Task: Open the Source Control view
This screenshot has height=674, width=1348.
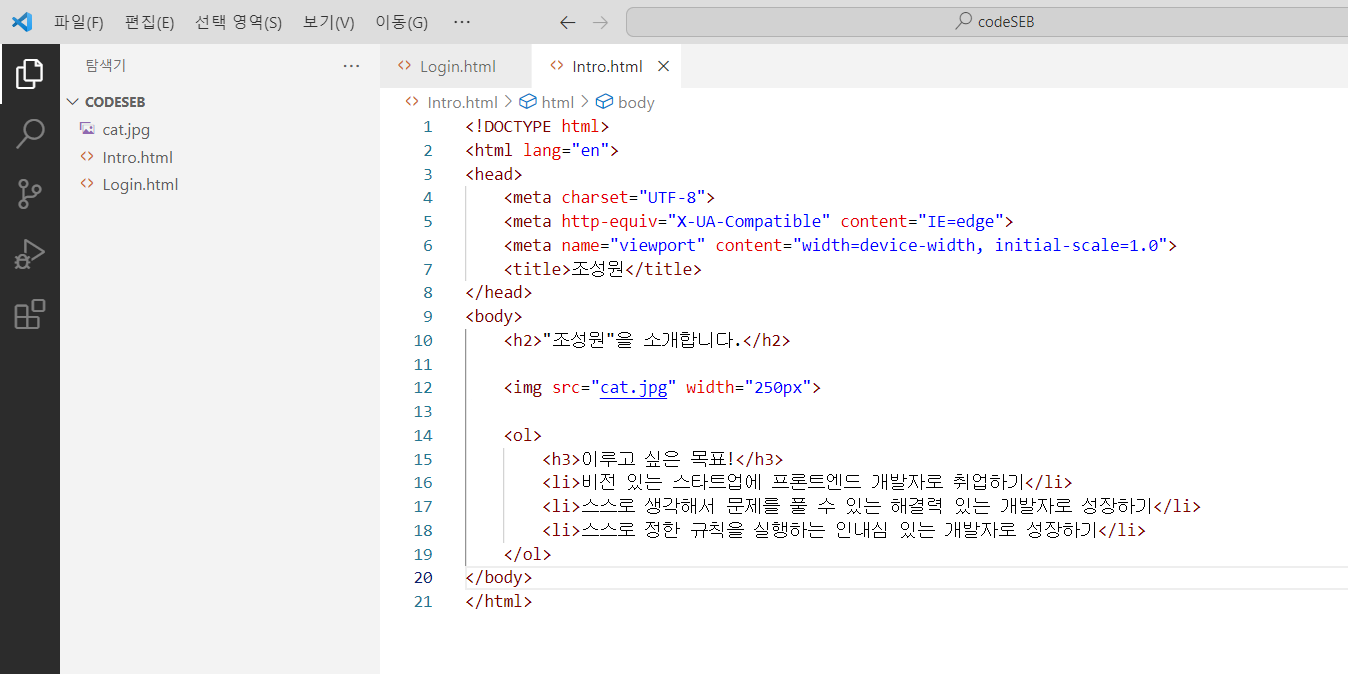Action: click(x=30, y=194)
